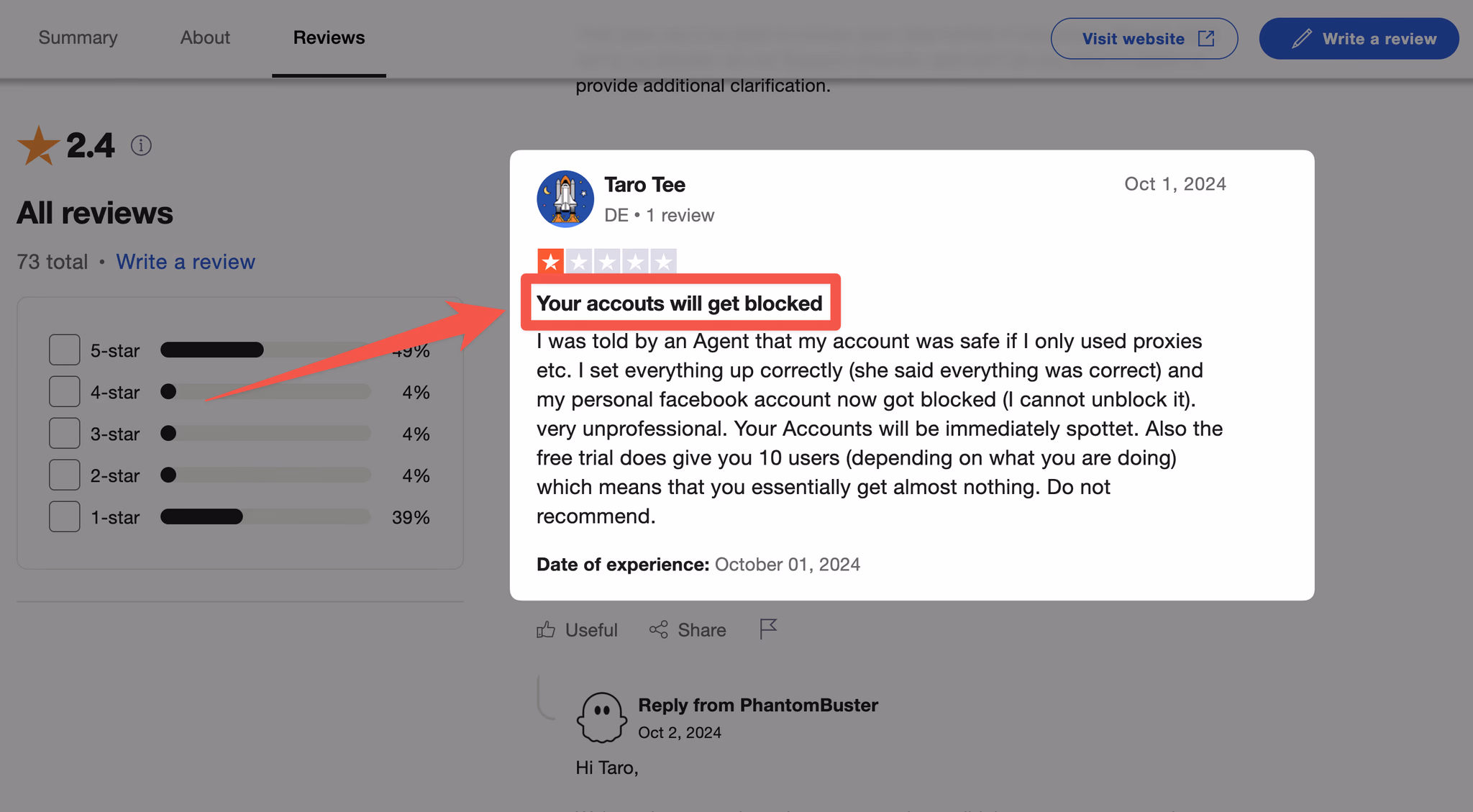Click the 5-star label text
This screenshot has width=1473, height=812.
tap(115, 351)
